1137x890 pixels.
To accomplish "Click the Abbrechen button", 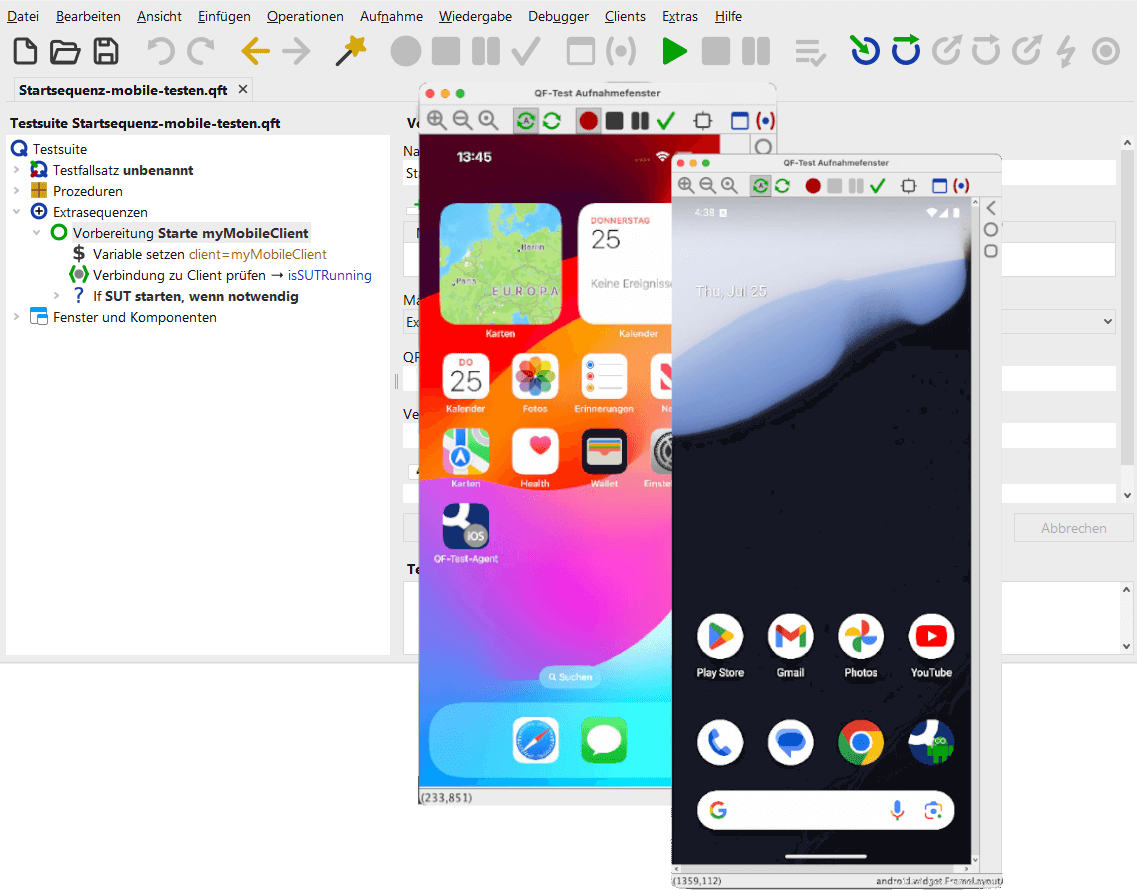I will click(x=1073, y=528).
